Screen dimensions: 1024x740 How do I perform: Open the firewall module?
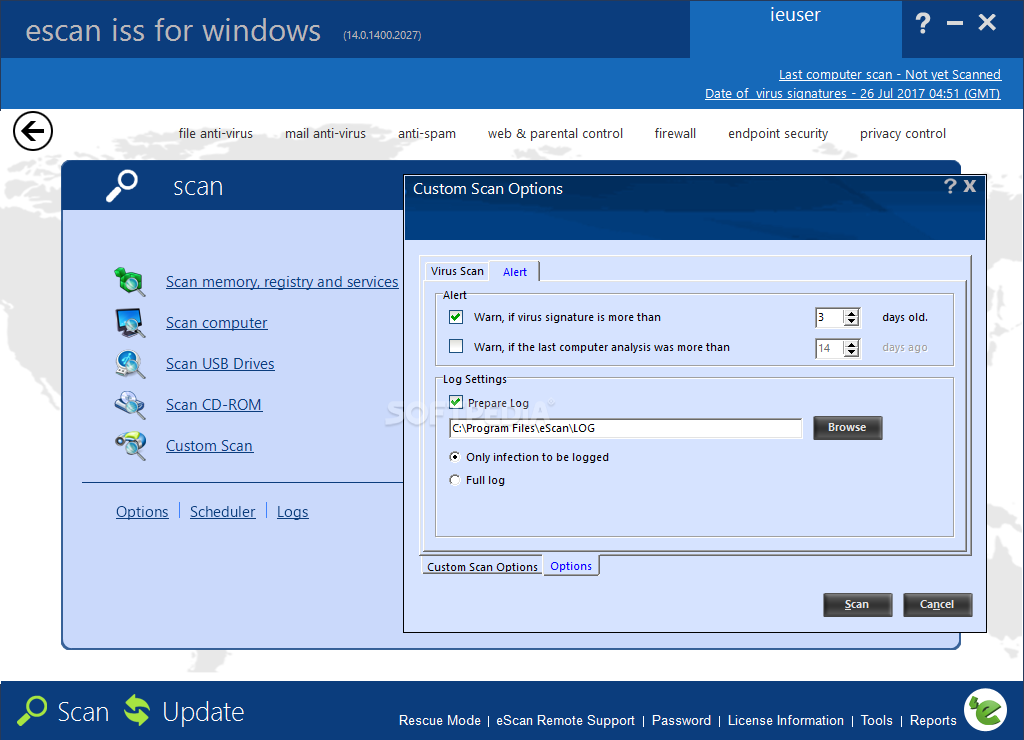tap(675, 133)
